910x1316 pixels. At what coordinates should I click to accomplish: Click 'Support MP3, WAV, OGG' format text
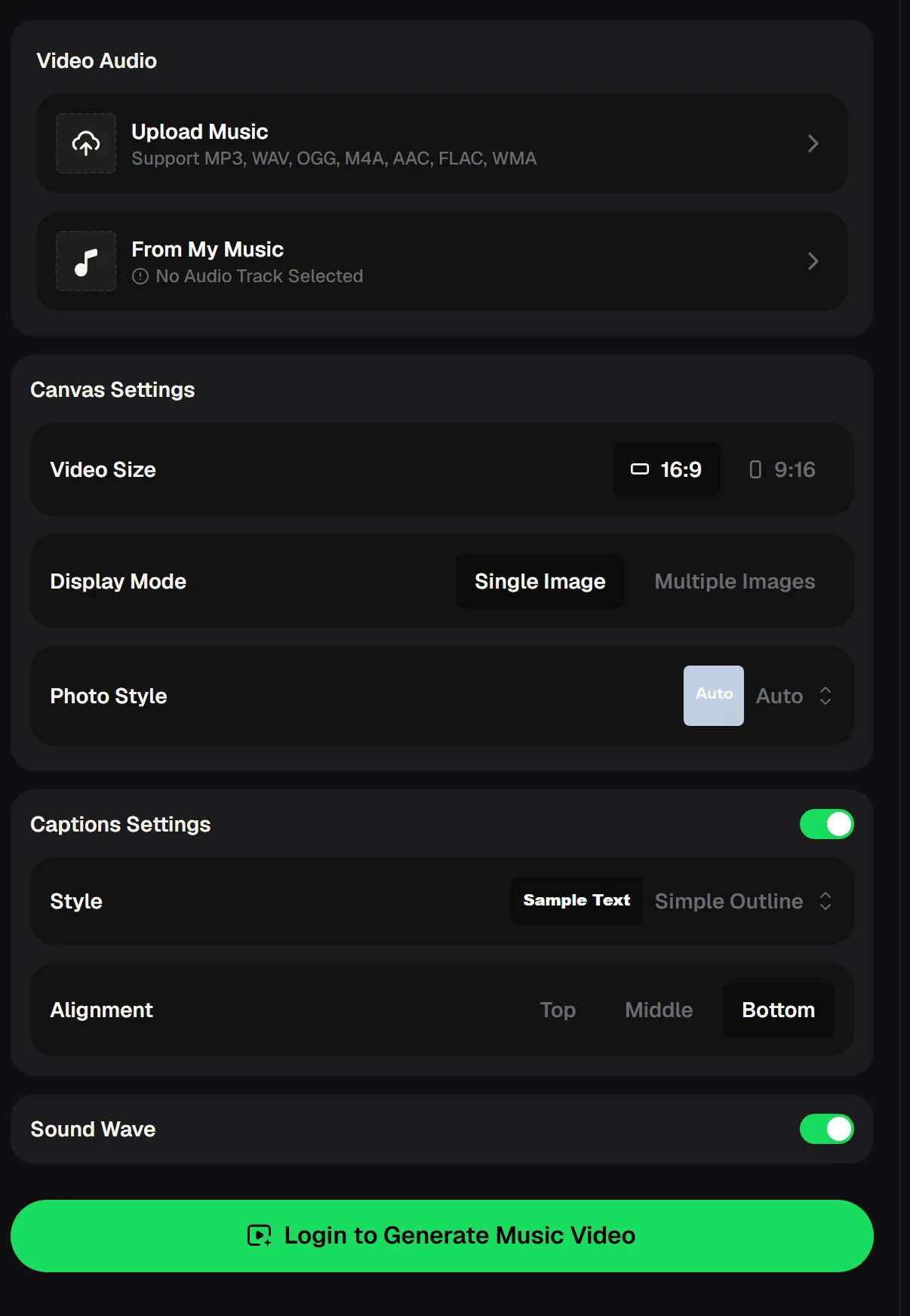tap(334, 158)
